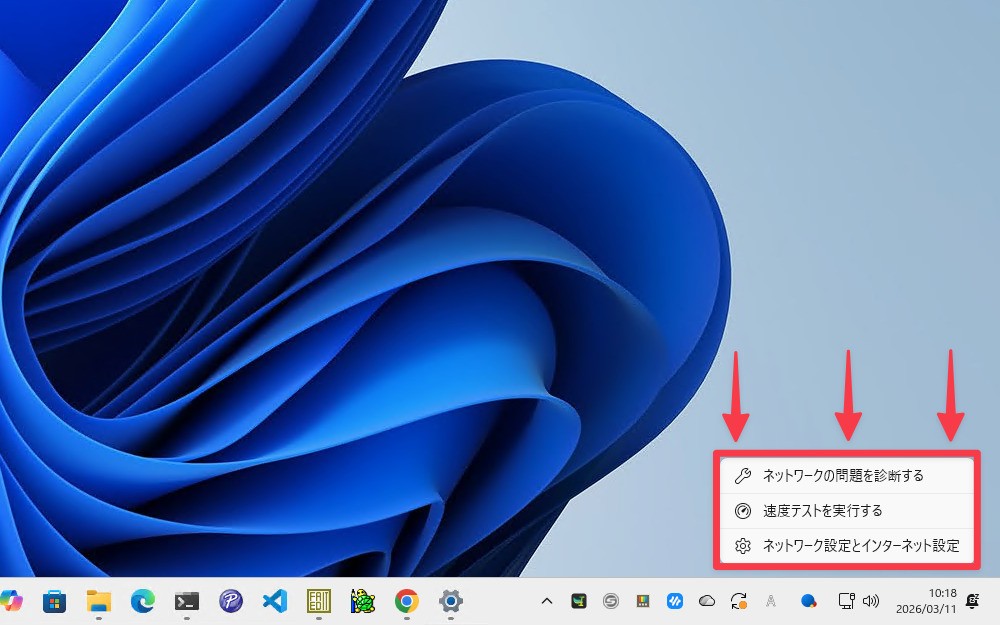Launch Microsoft Edge browser
This screenshot has height=625, width=1000.
pyautogui.click(x=143, y=601)
